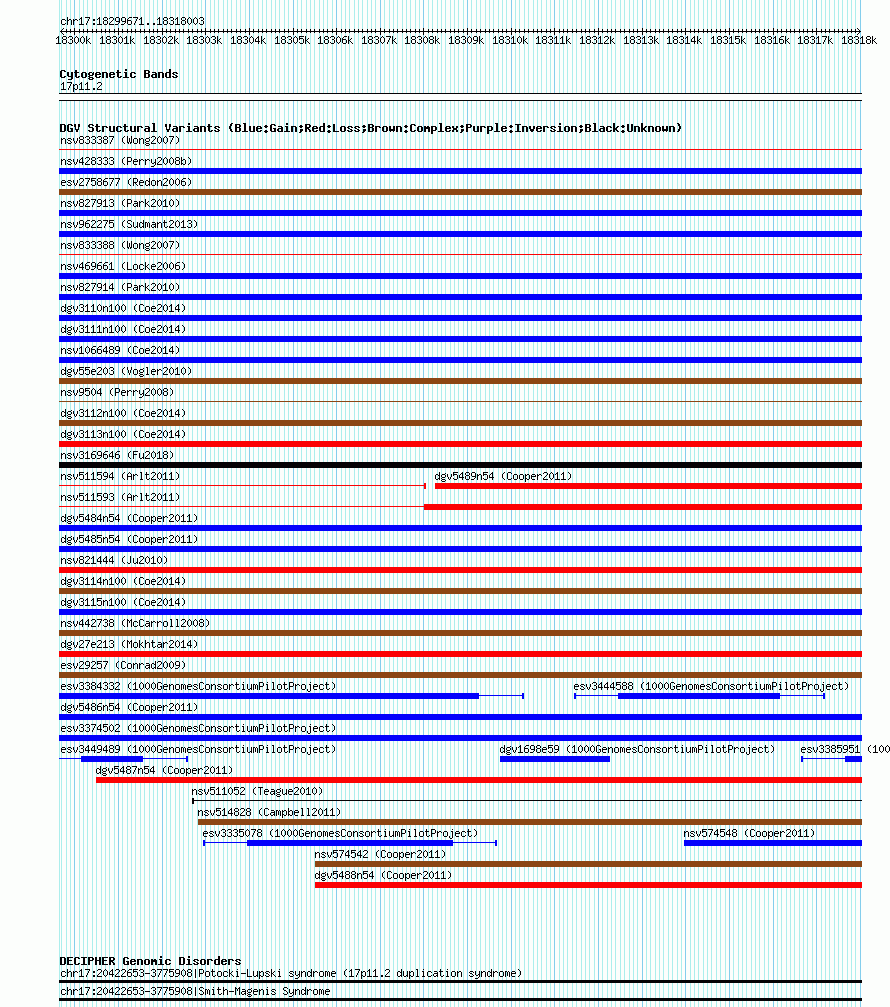Image resolution: width=890 pixels, height=1007 pixels.
Task: Click the nsv574542 (Cooper2011) label
Action: 380,854
